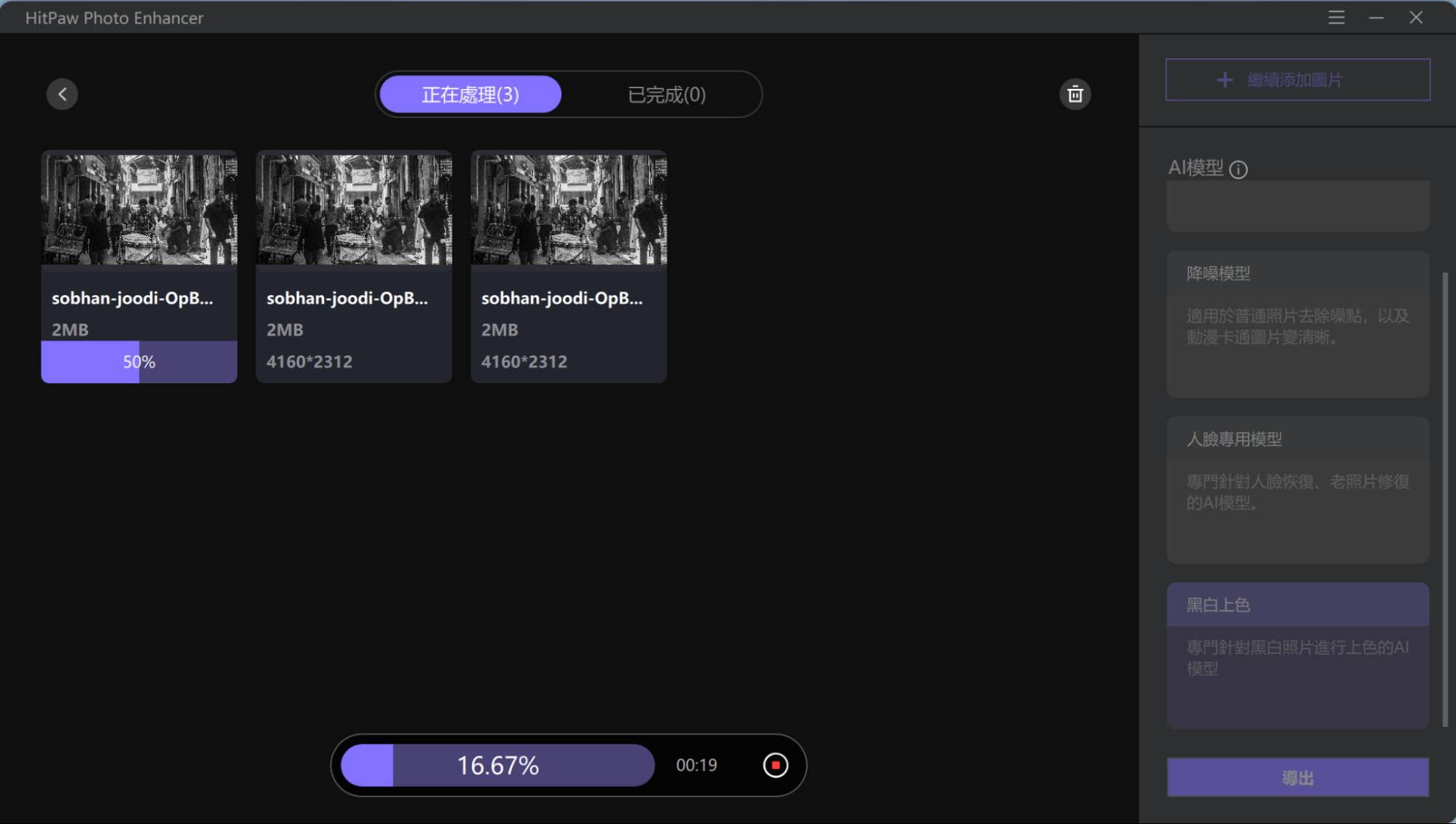Open the 已完成(0) tab
The image size is (1456, 824).
click(666, 94)
